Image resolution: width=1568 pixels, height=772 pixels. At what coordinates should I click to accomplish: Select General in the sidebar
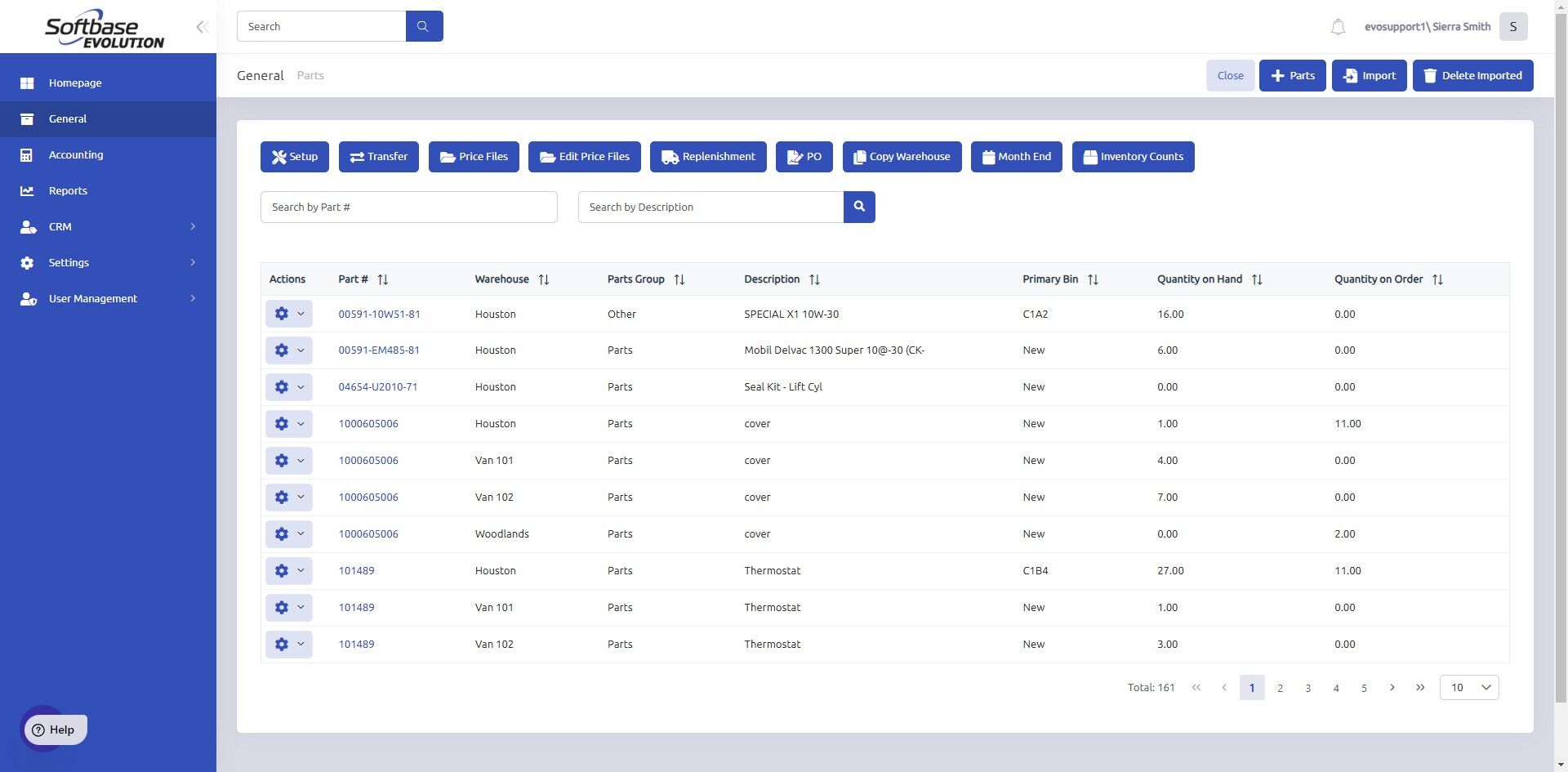[x=108, y=119]
